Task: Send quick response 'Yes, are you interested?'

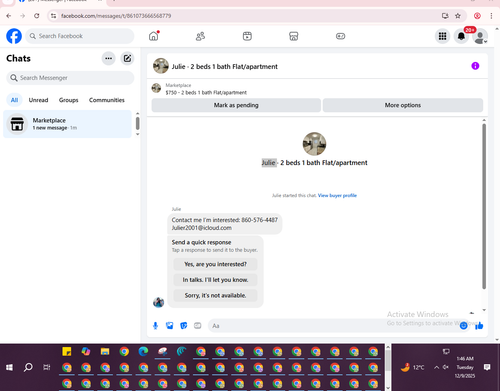Action: 215,264
